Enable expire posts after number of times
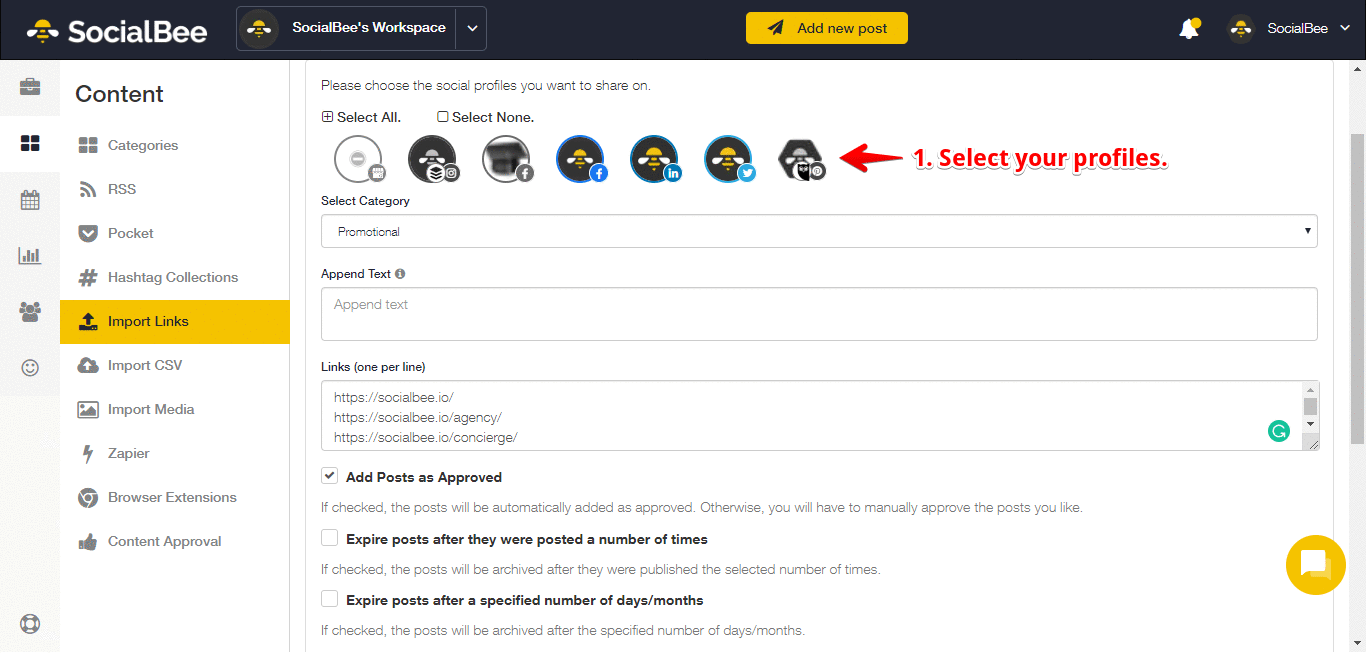 [329, 538]
